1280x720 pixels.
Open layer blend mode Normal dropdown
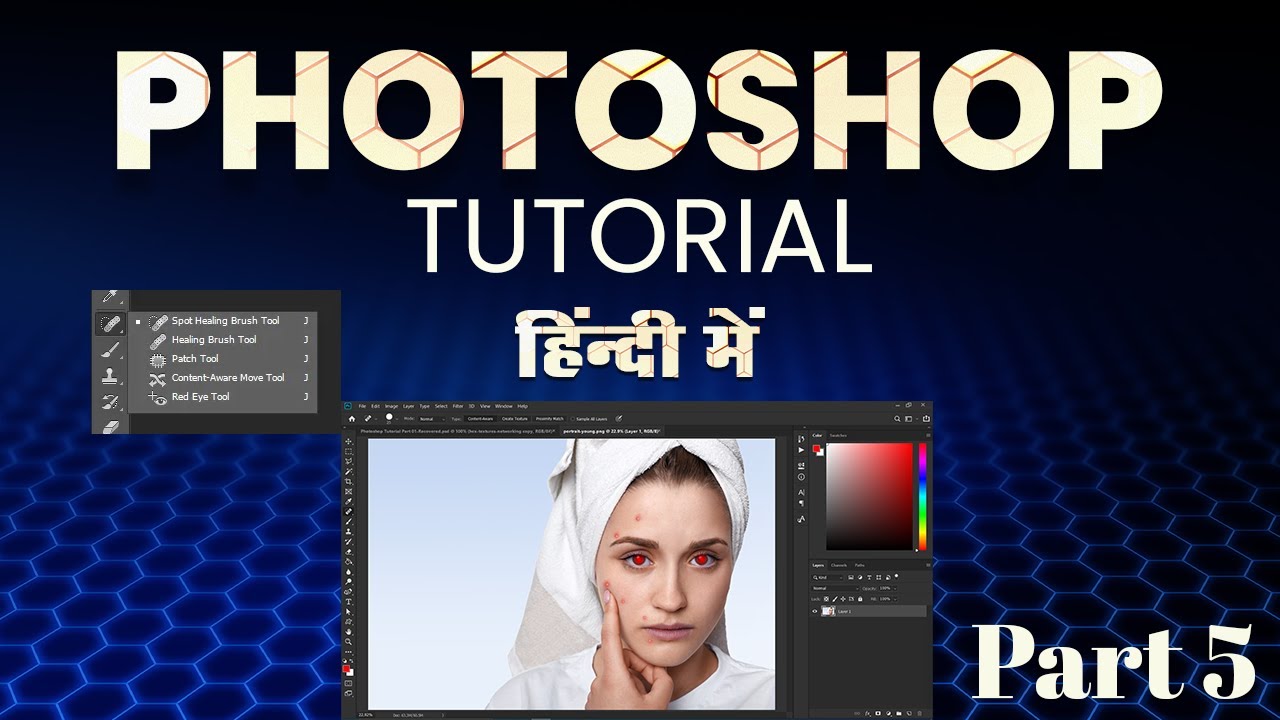[x=835, y=588]
